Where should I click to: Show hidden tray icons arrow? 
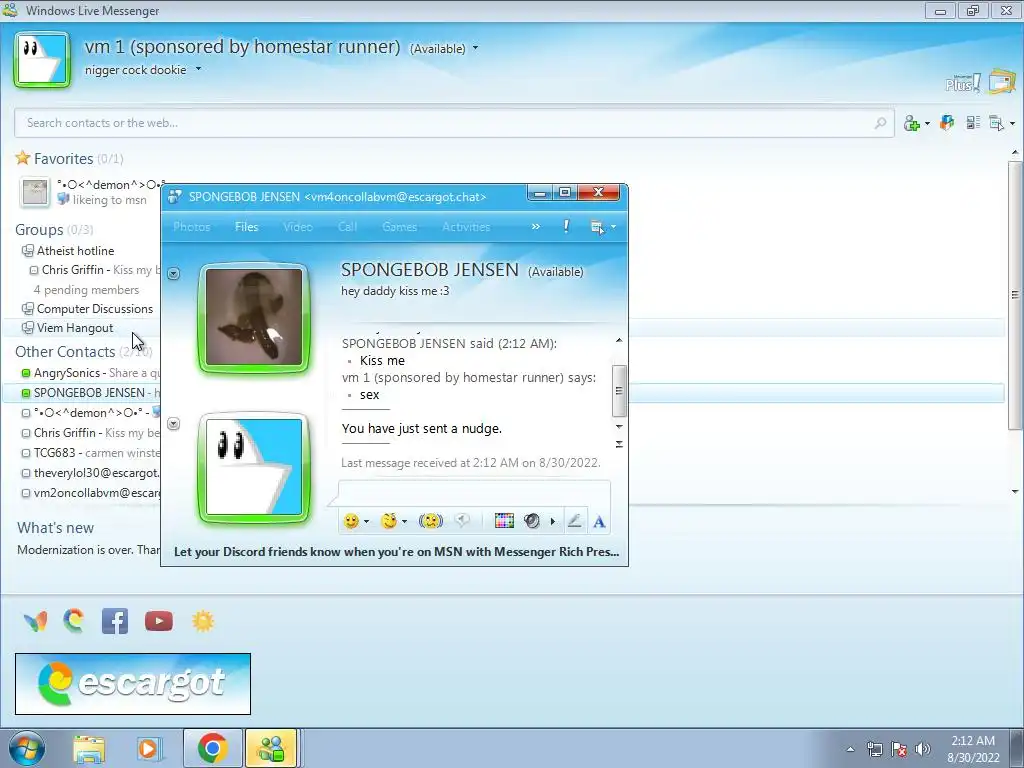click(x=850, y=749)
